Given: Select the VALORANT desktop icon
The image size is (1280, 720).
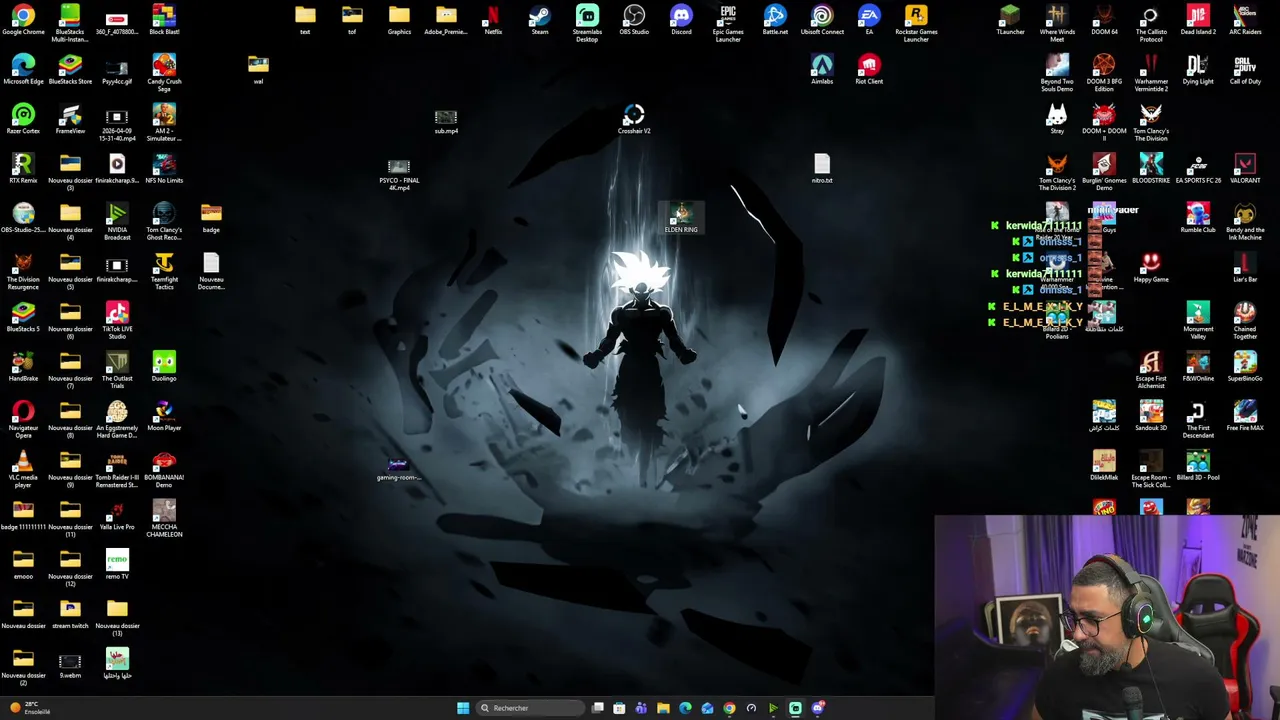Looking at the screenshot, I should tap(1245, 168).
